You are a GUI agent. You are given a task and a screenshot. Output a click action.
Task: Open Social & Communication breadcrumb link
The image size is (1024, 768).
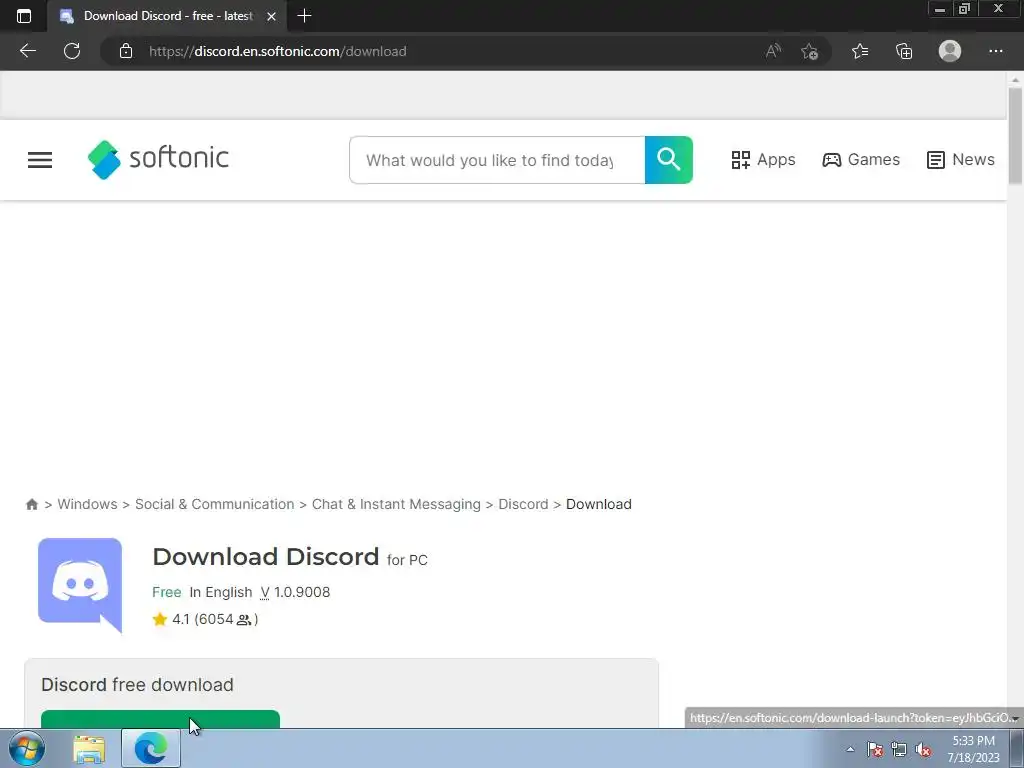click(214, 504)
